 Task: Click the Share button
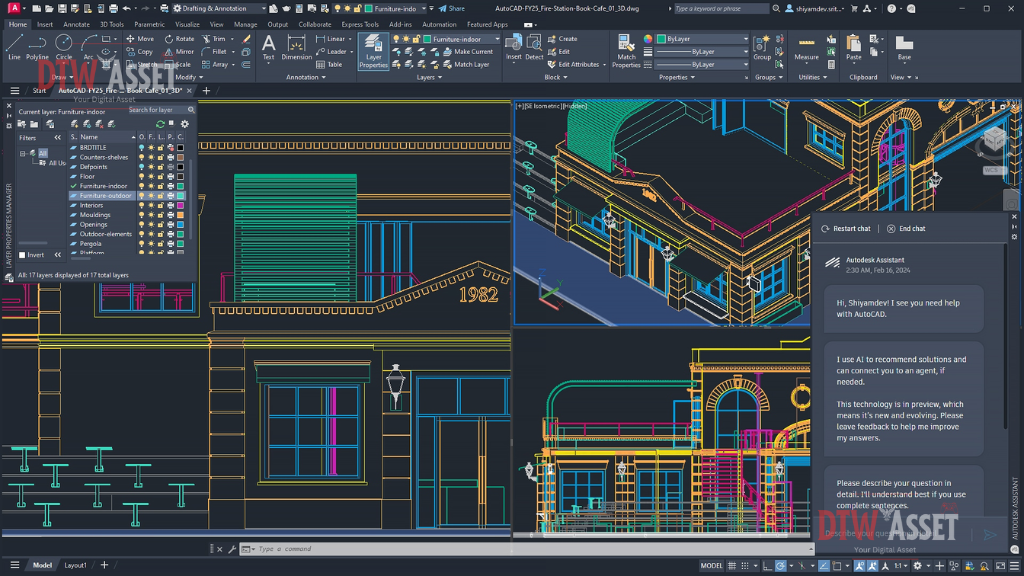(451, 8)
